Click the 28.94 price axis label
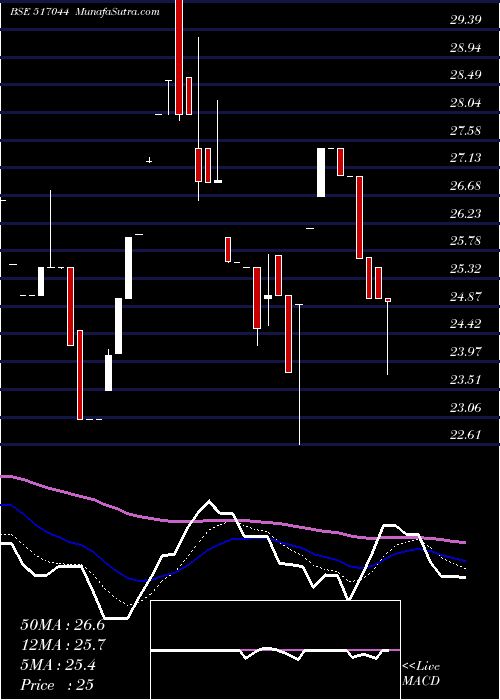 465,47
